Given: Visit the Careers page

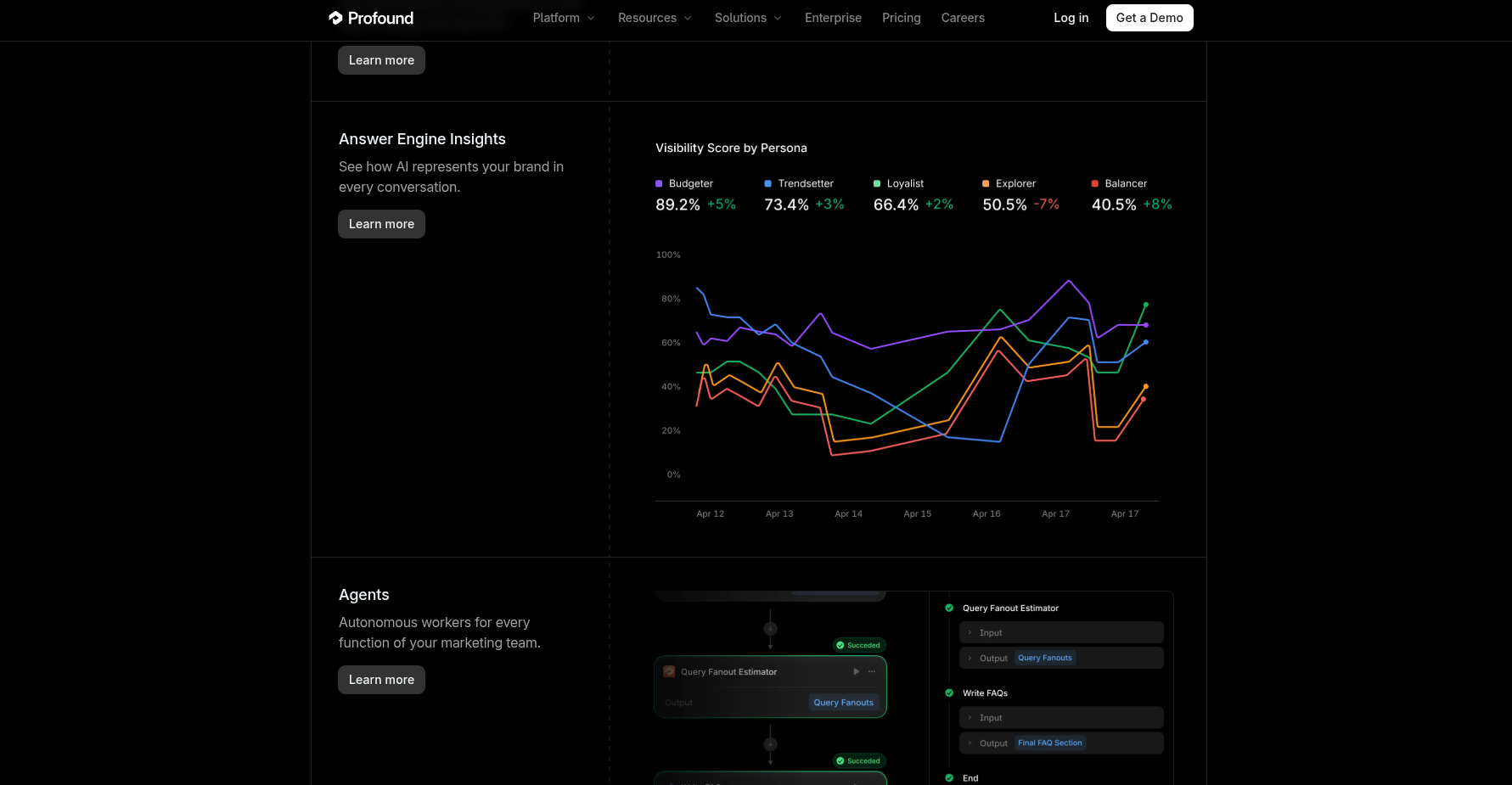Looking at the screenshot, I should point(963,18).
